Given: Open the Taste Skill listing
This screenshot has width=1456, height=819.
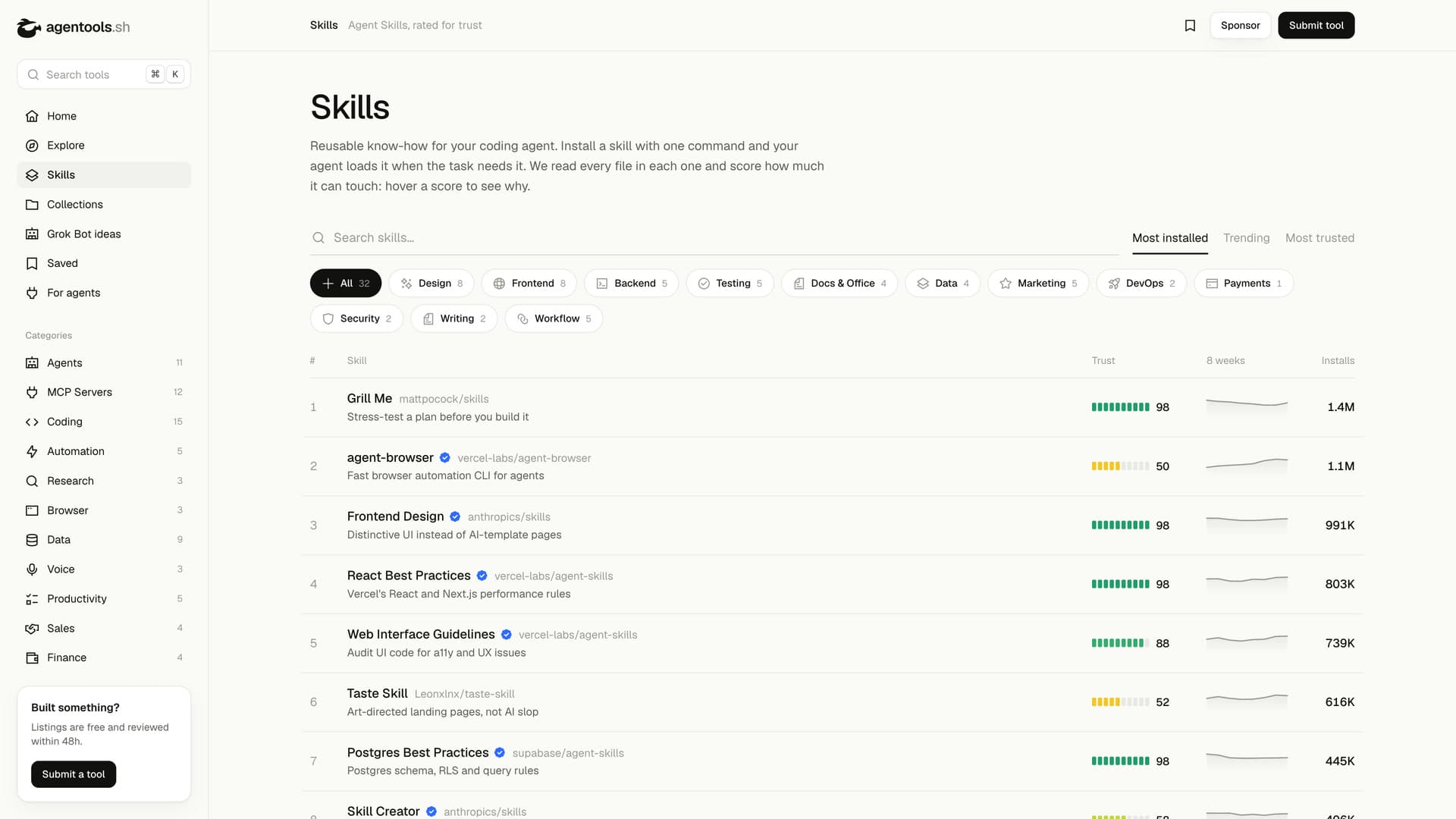Looking at the screenshot, I should (377, 694).
